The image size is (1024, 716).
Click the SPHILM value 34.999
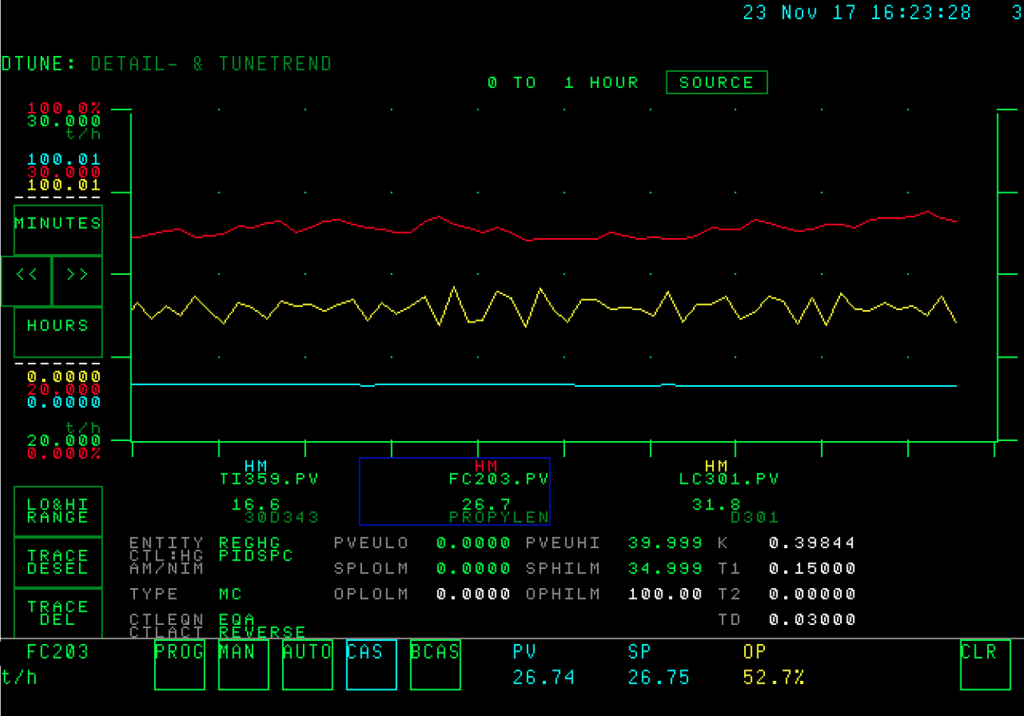[665, 568]
